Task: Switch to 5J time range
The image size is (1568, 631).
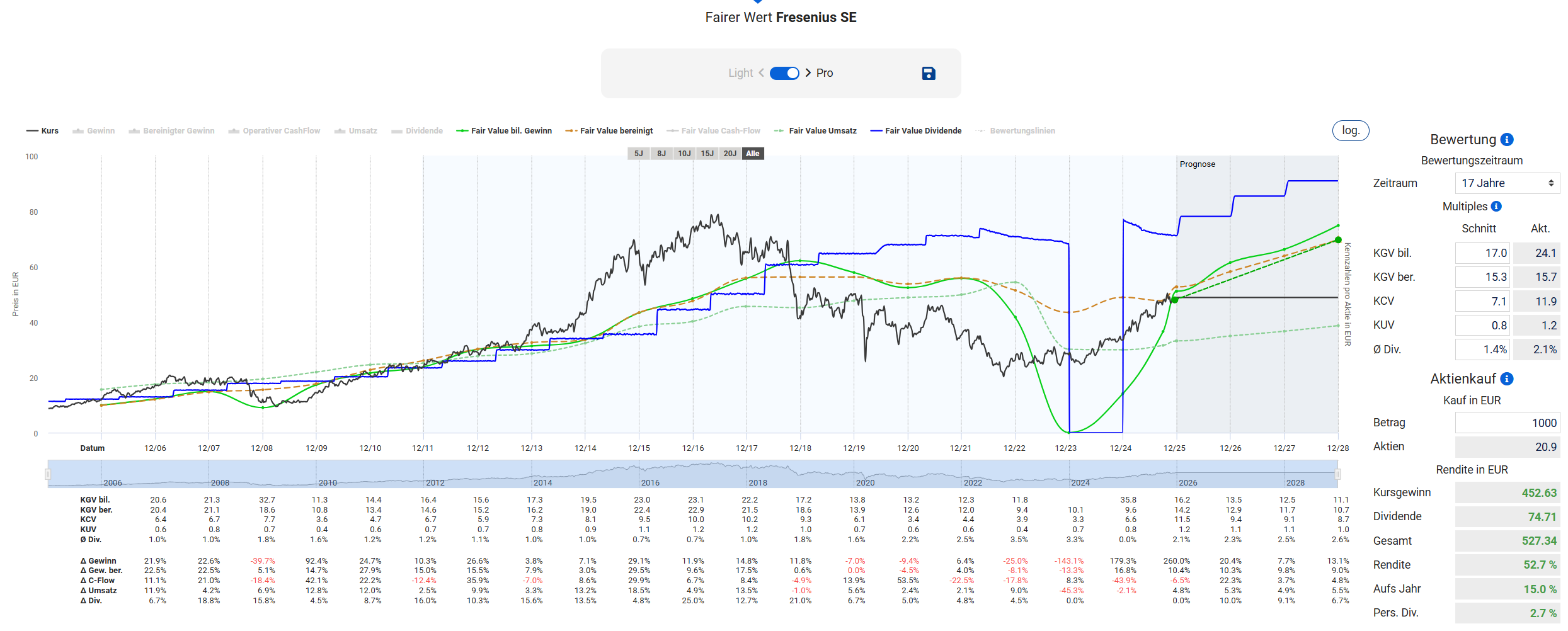Action: pos(638,154)
